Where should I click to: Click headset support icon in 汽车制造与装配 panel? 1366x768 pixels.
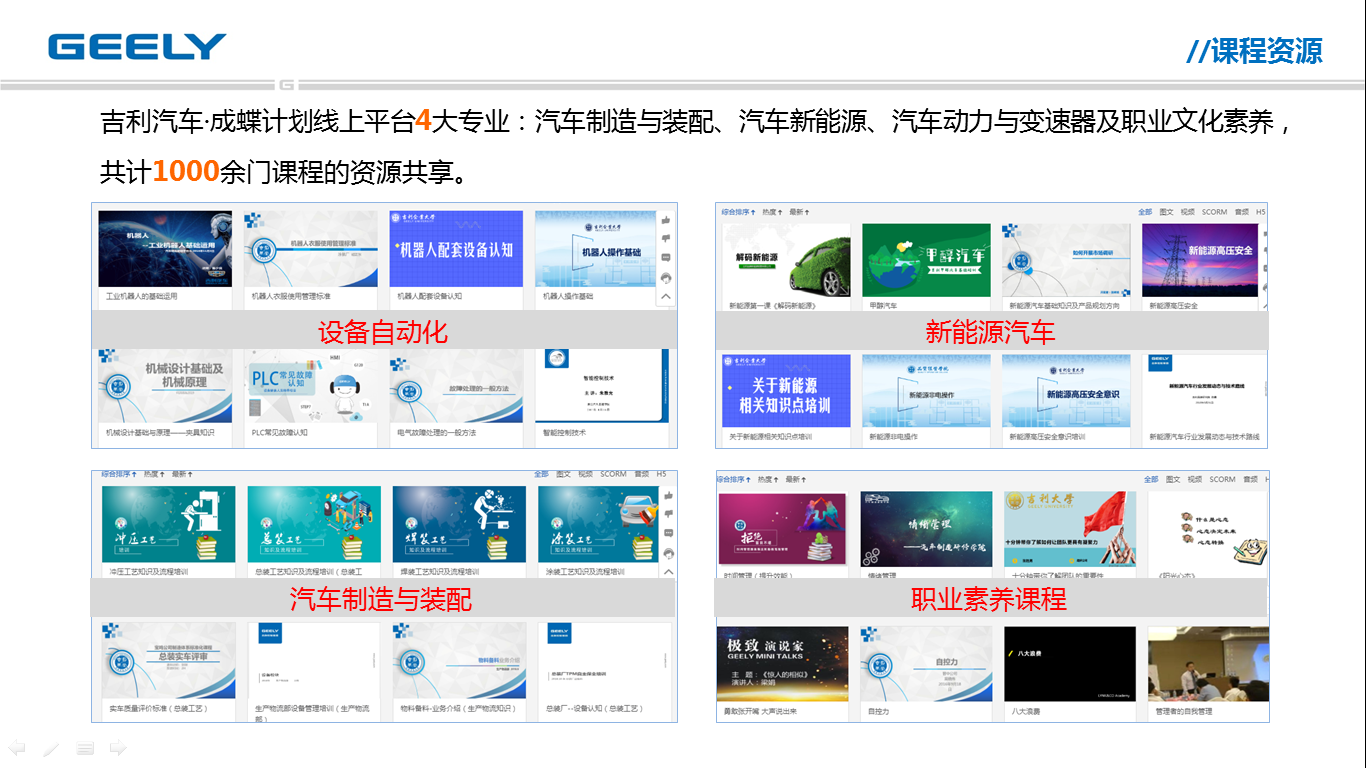[x=668, y=553]
